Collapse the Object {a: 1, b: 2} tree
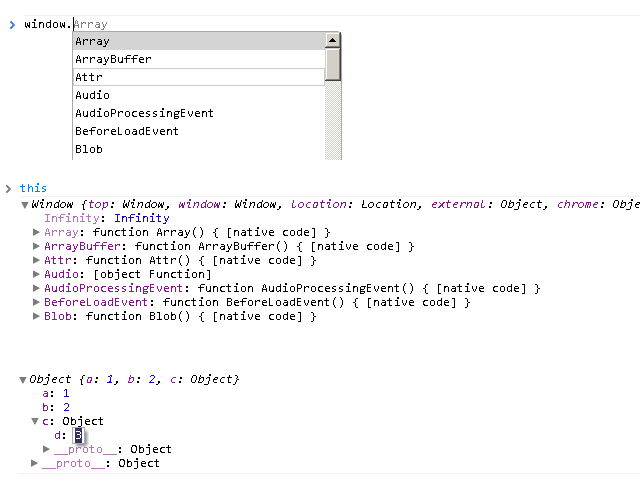 23,380
